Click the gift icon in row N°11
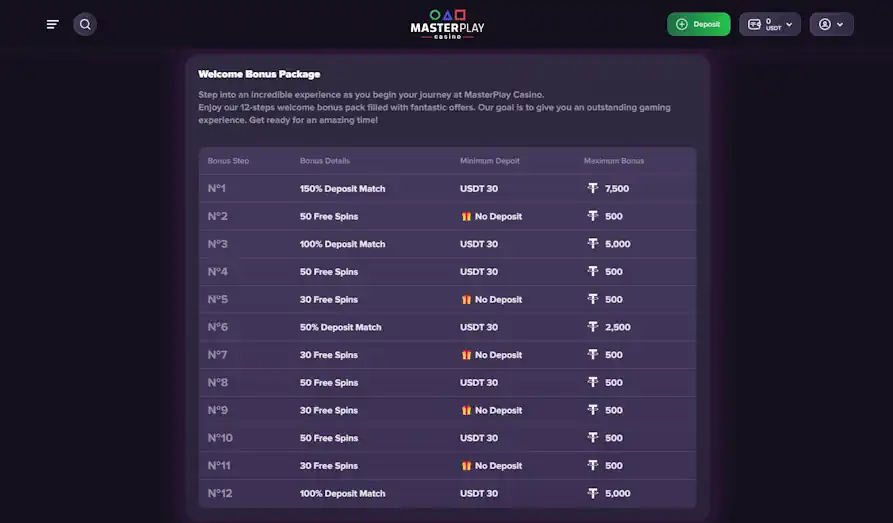Screen dimensions: 893x523 (466, 466)
